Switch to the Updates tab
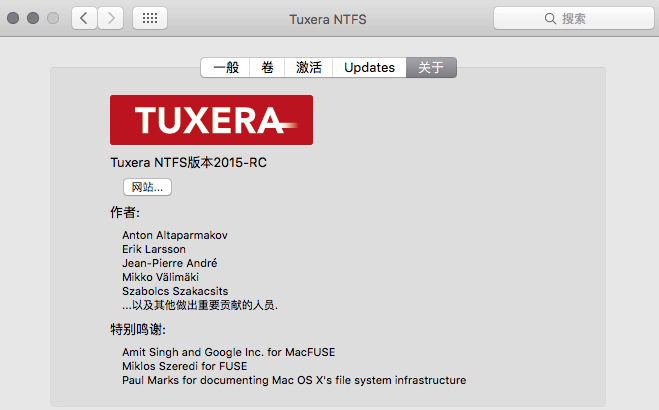The image size is (659, 410). click(x=369, y=67)
